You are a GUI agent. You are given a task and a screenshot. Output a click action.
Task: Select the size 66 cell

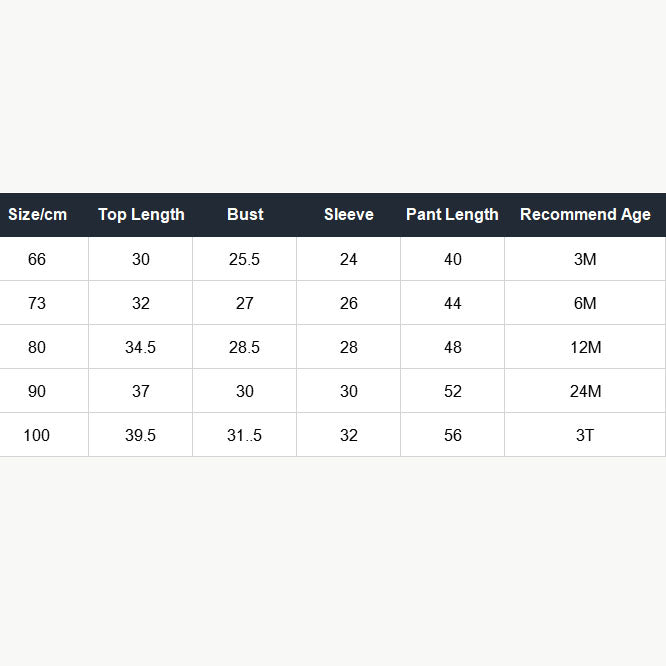coord(37,259)
